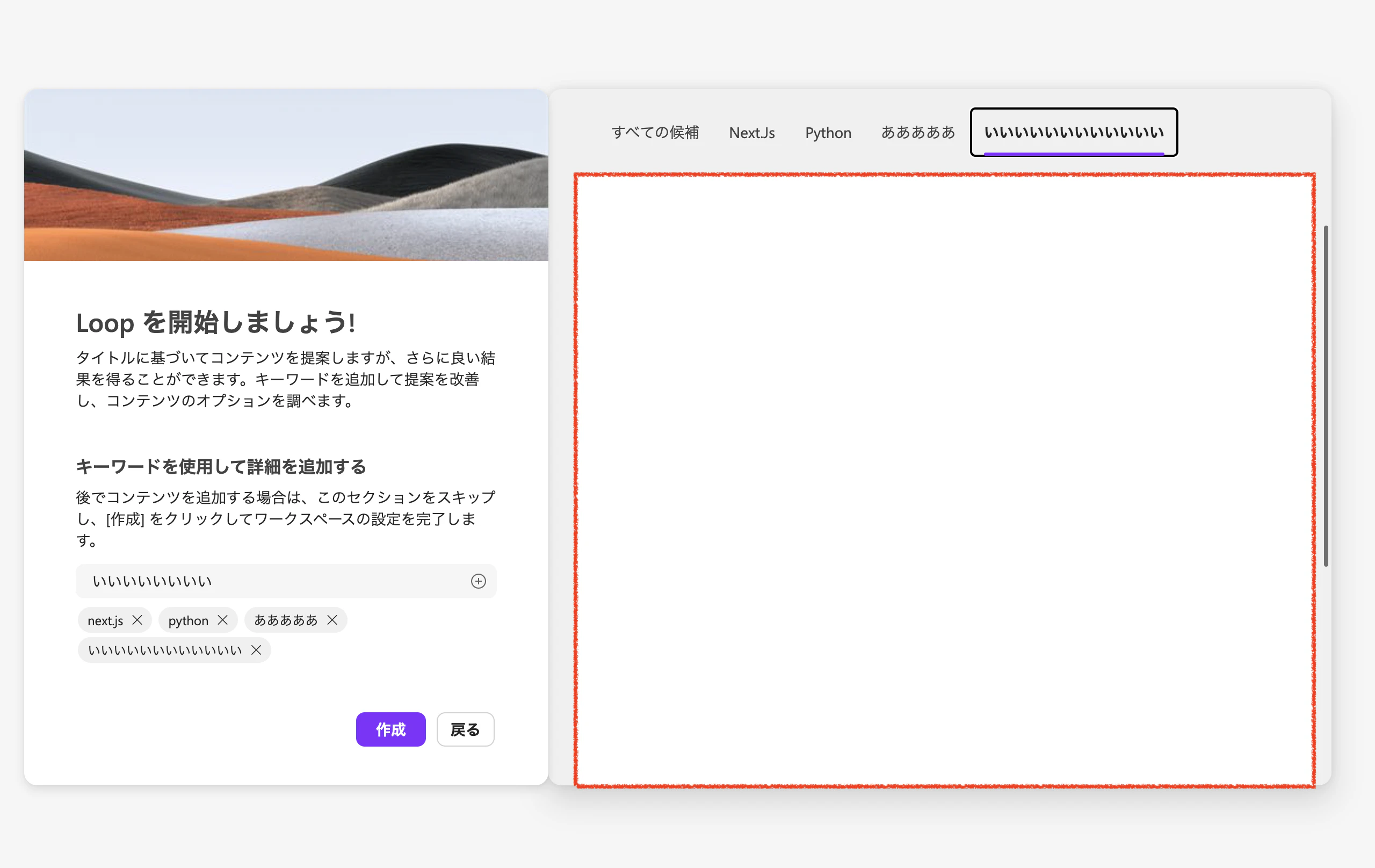Click the desert landscape cover image

coord(286,175)
